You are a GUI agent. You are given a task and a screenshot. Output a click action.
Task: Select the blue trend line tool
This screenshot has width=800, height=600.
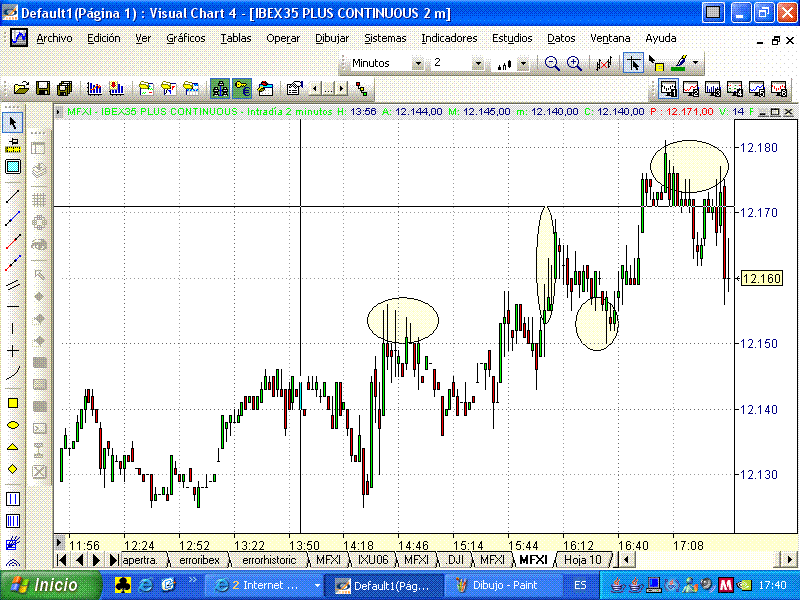coord(13,218)
